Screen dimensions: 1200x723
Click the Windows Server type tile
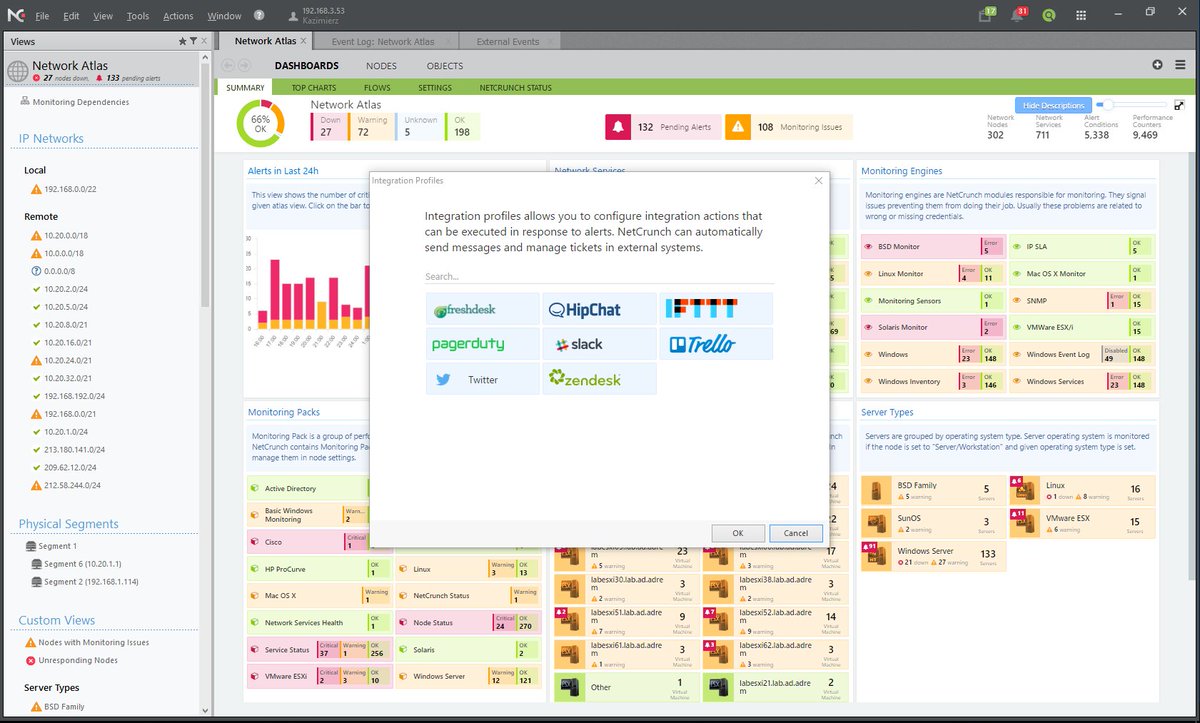pyautogui.click(x=932, y=555)
